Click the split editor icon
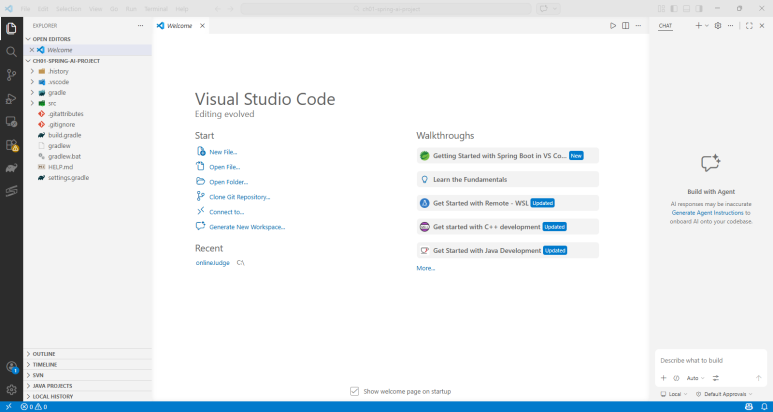 (626, 25)
